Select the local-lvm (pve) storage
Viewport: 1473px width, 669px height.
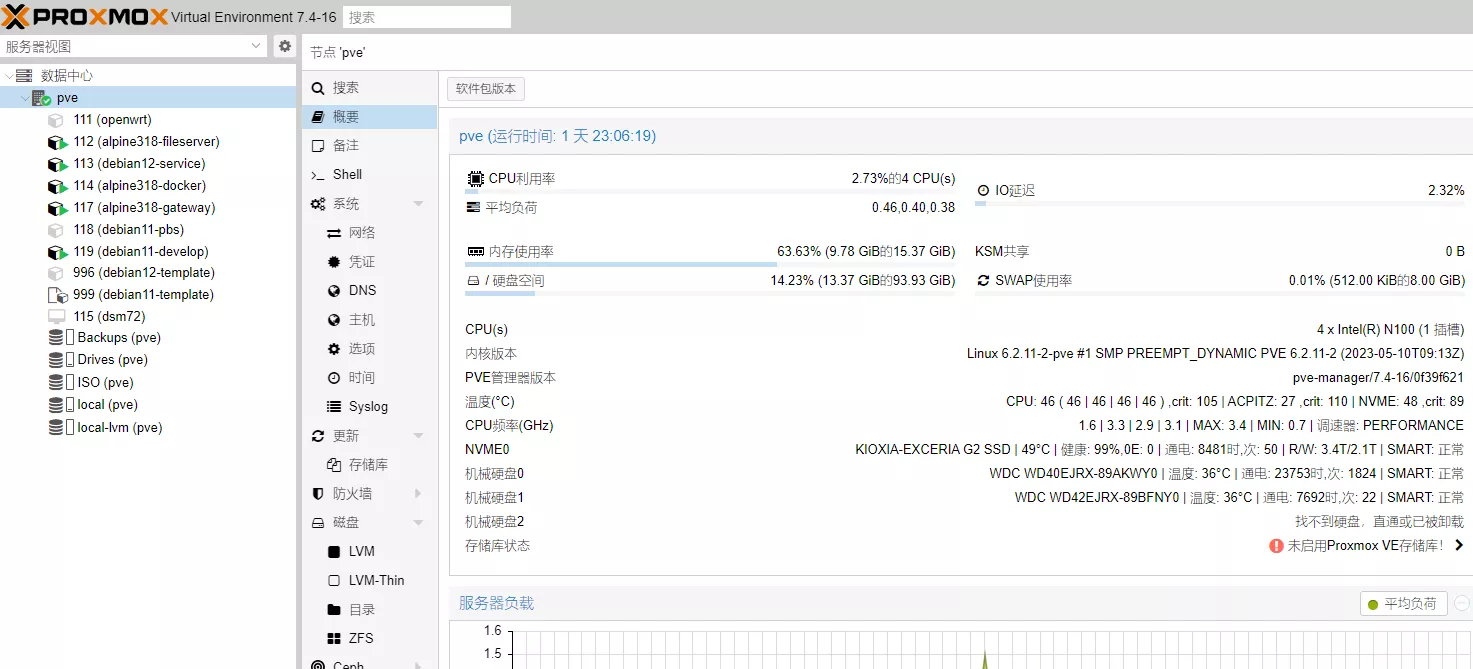click(x=119, y=427)
